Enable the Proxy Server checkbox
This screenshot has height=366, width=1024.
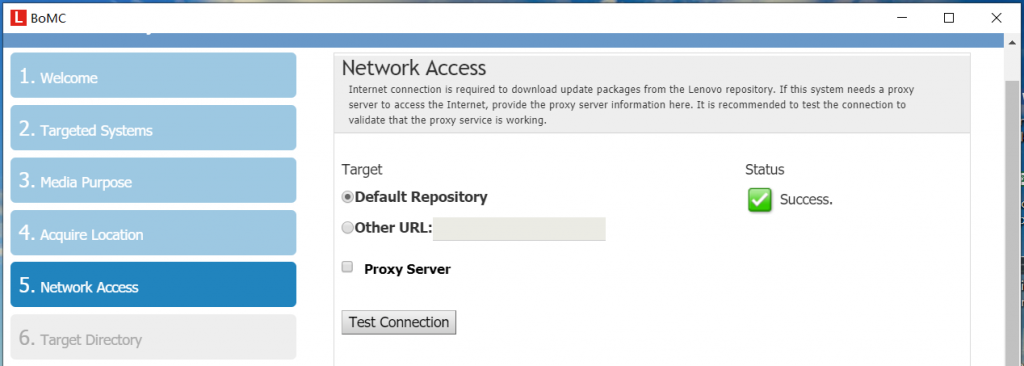pos(347,267)
